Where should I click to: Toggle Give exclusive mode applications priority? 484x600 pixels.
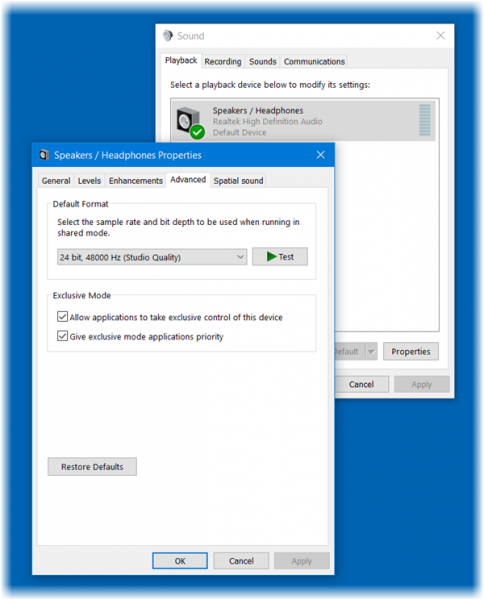pos(62,336)
